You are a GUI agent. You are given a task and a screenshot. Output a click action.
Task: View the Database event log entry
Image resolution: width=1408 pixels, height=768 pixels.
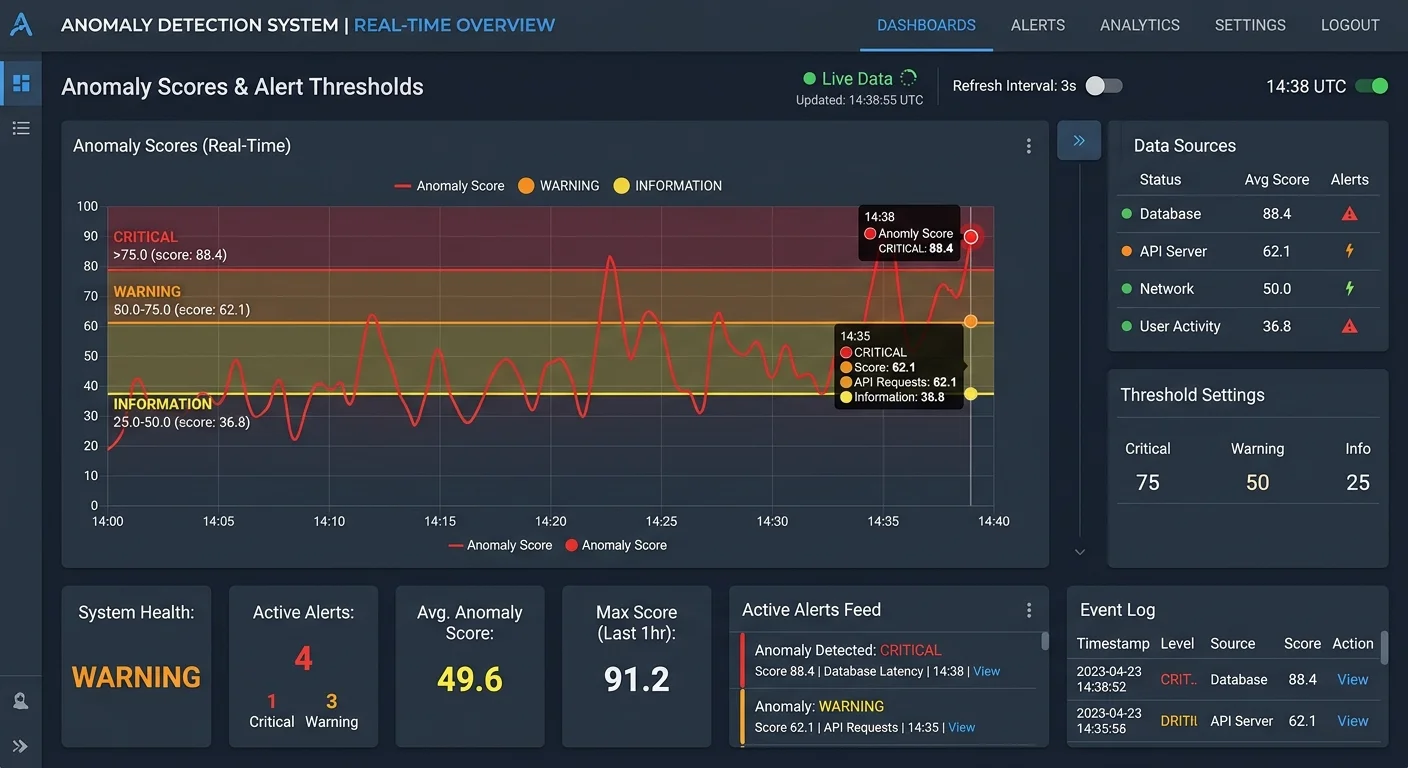(x=1352, y=679)
